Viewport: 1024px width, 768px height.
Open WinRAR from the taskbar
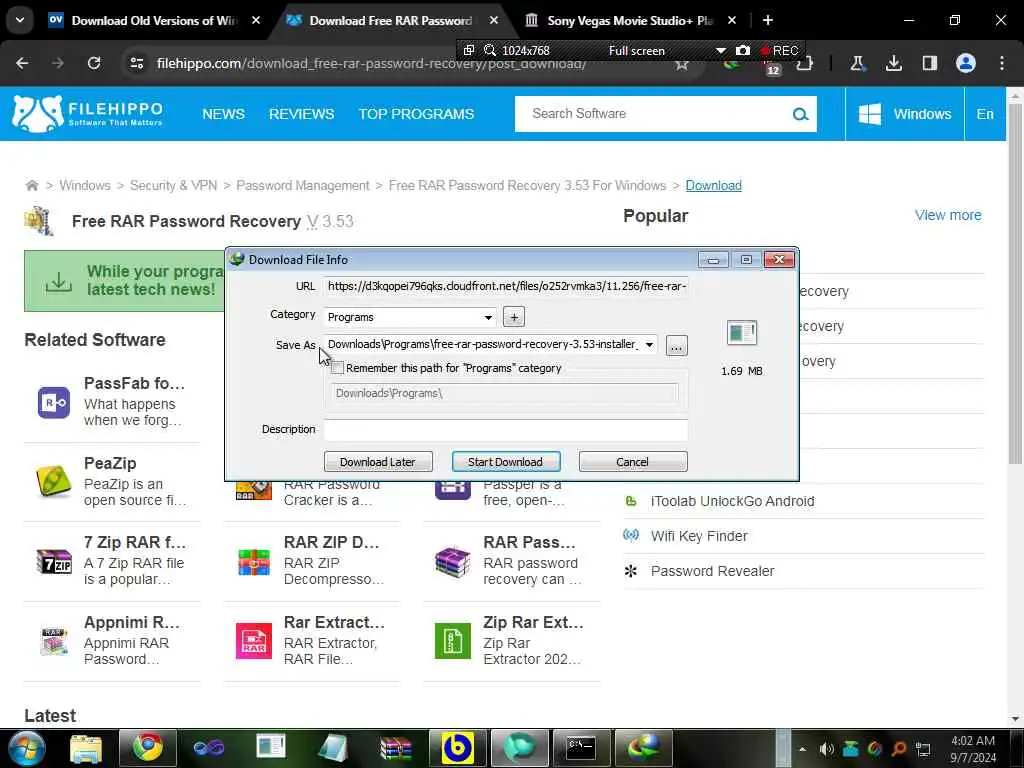coord(396,748)
